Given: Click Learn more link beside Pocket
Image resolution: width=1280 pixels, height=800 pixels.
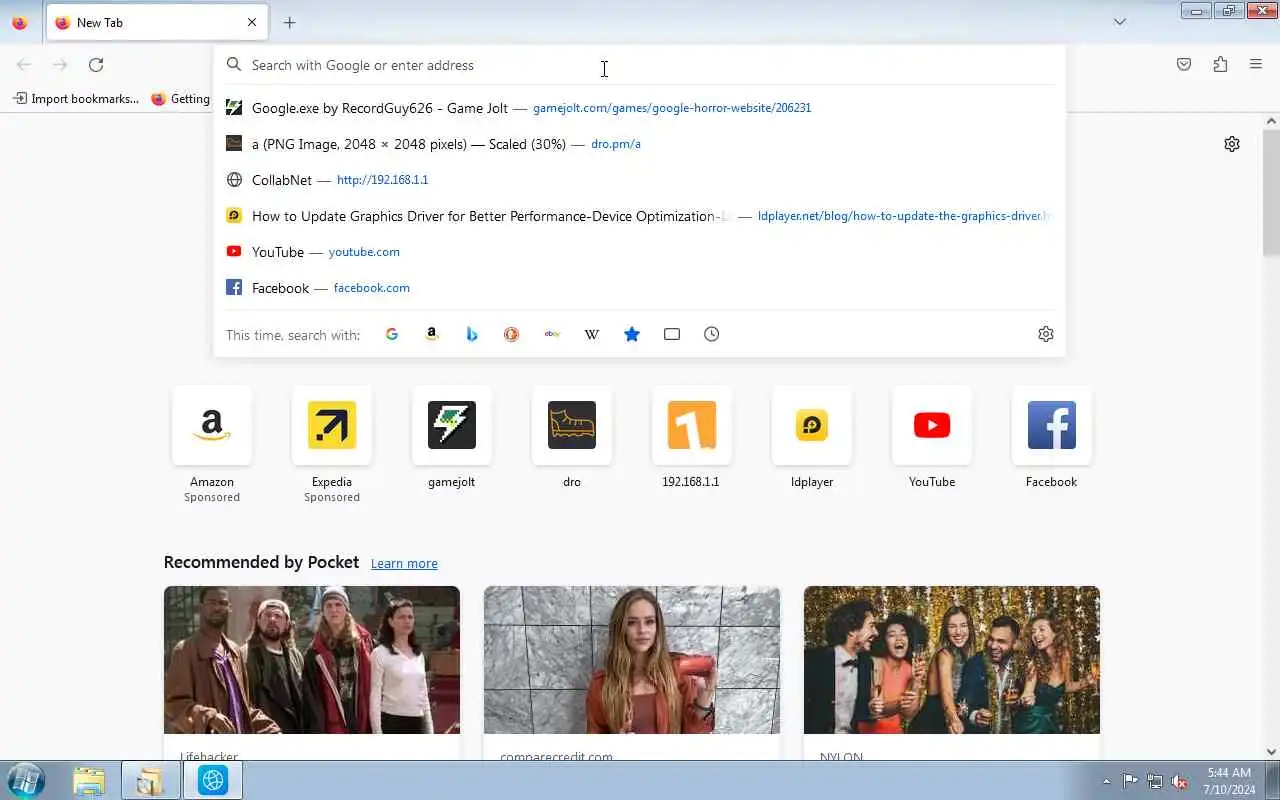Looking at the screenshot, I should 404,563.
